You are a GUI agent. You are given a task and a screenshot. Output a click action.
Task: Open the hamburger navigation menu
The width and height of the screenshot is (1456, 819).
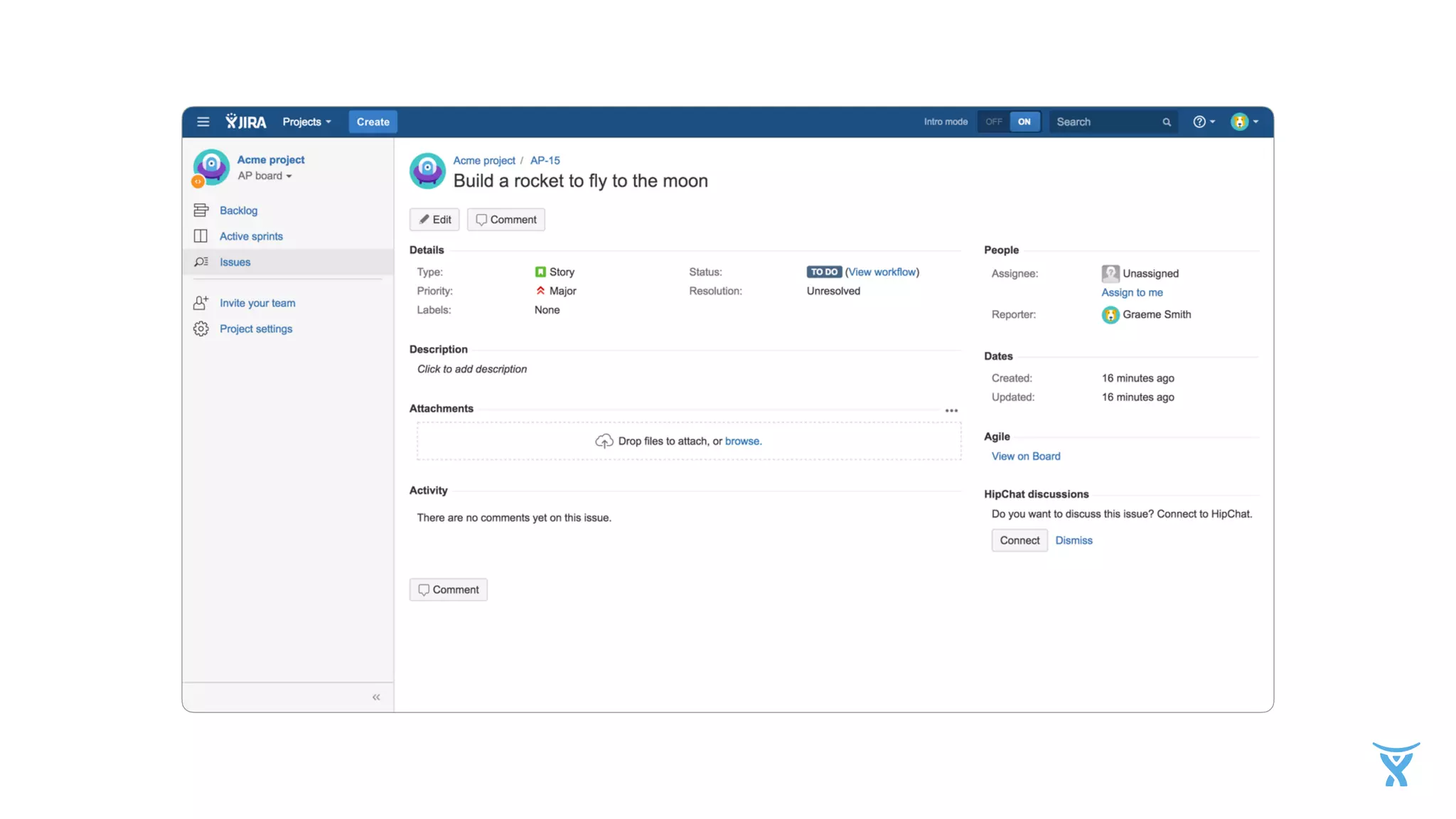tap(203, 122)
